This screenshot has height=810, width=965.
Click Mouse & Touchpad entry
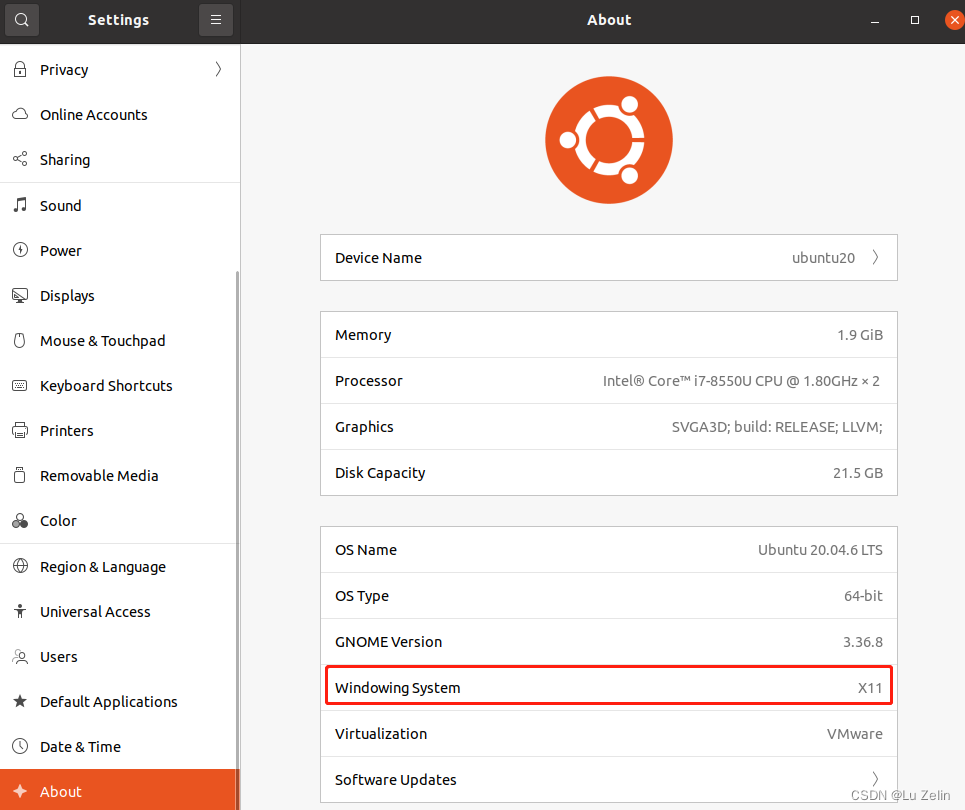102,340
